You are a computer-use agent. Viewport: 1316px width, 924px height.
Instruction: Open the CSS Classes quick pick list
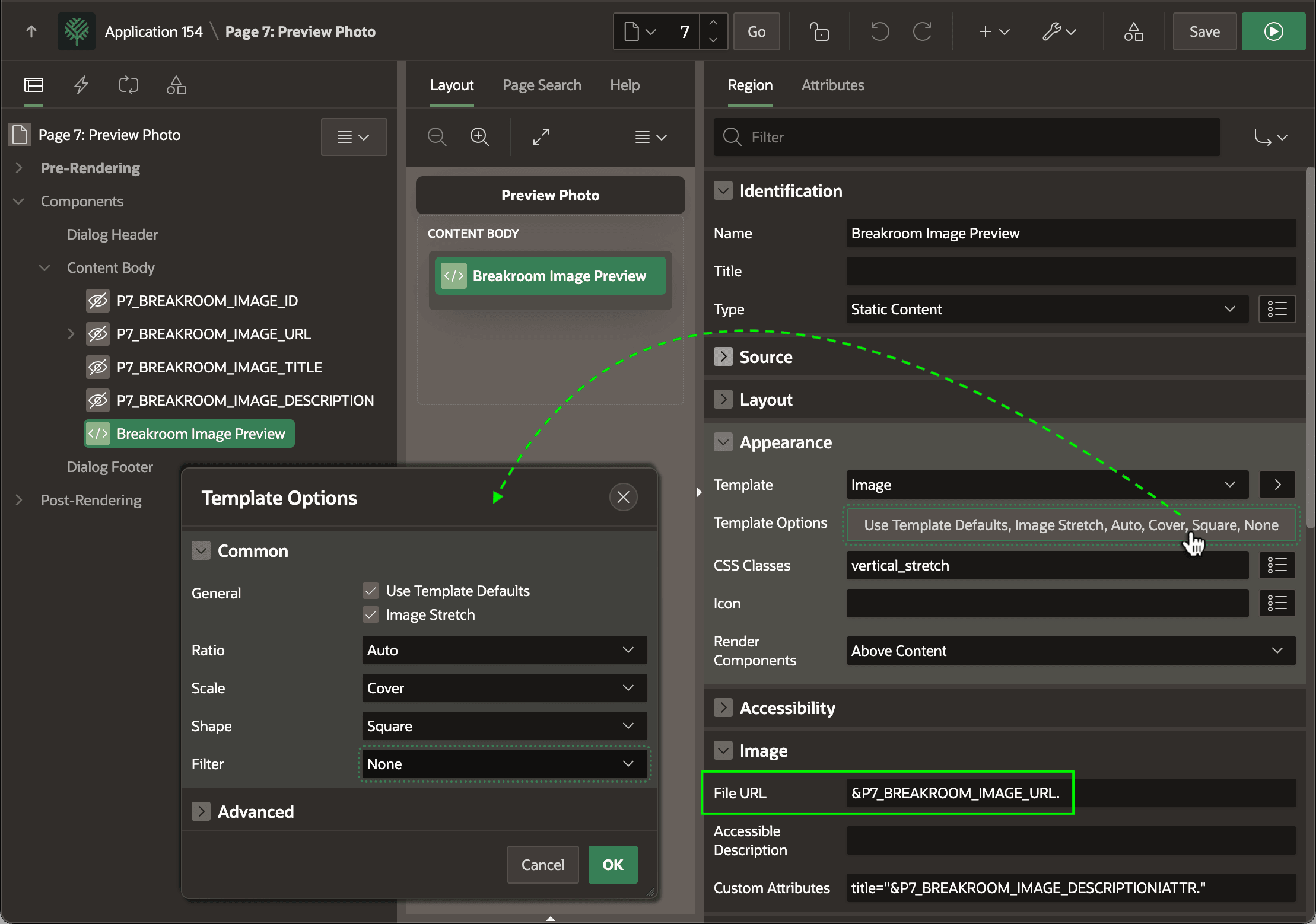[x=1277, y=565]
